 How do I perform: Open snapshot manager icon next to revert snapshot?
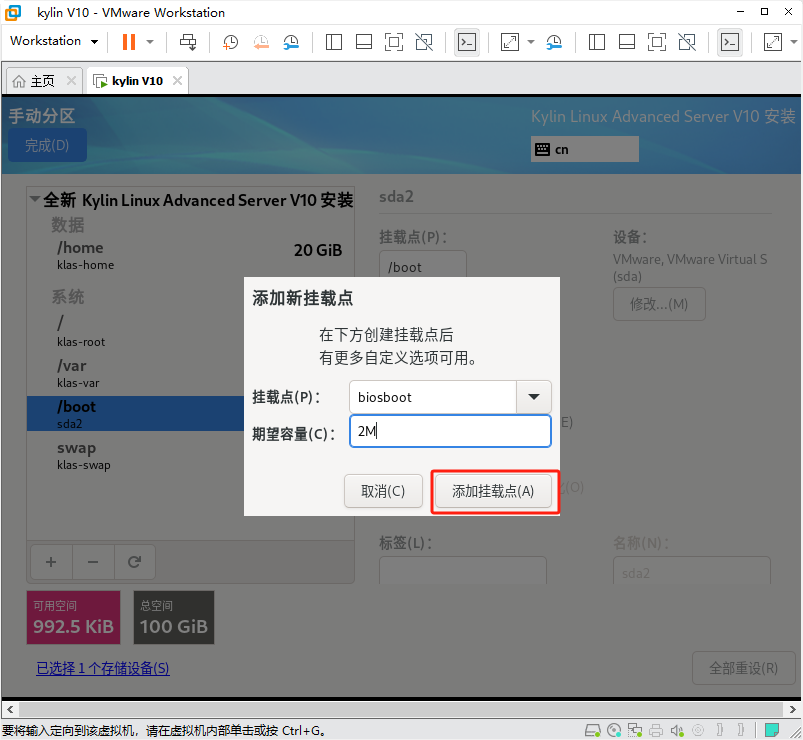pos(291,42)
